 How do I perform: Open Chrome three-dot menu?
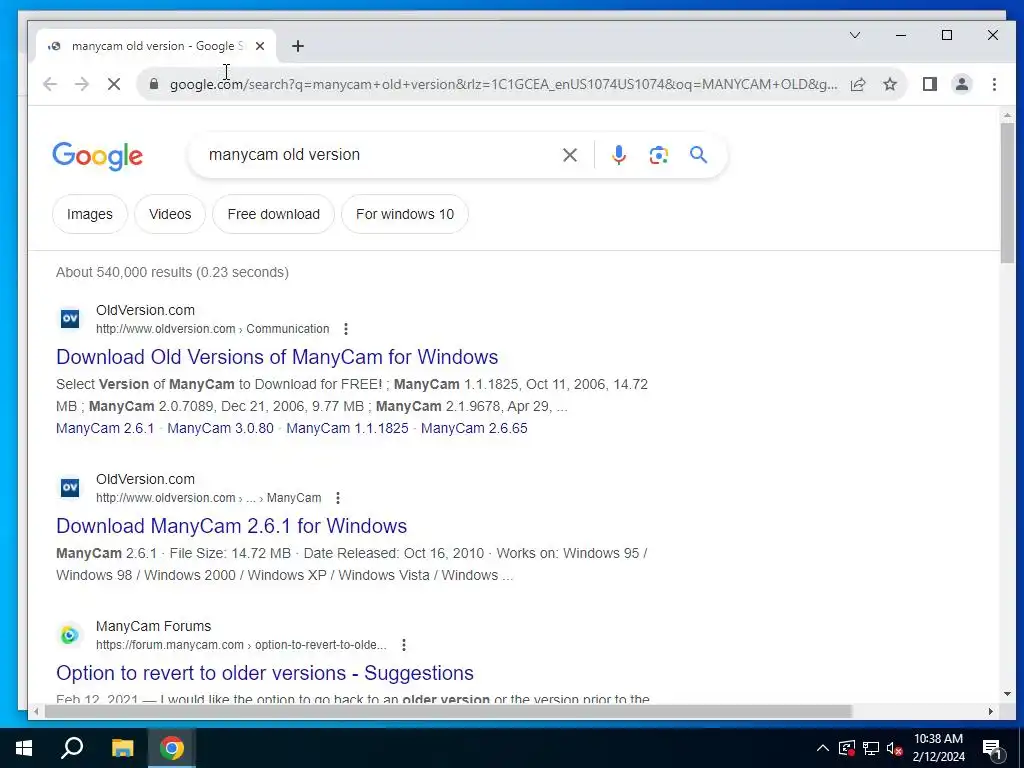tap(994, 84)
